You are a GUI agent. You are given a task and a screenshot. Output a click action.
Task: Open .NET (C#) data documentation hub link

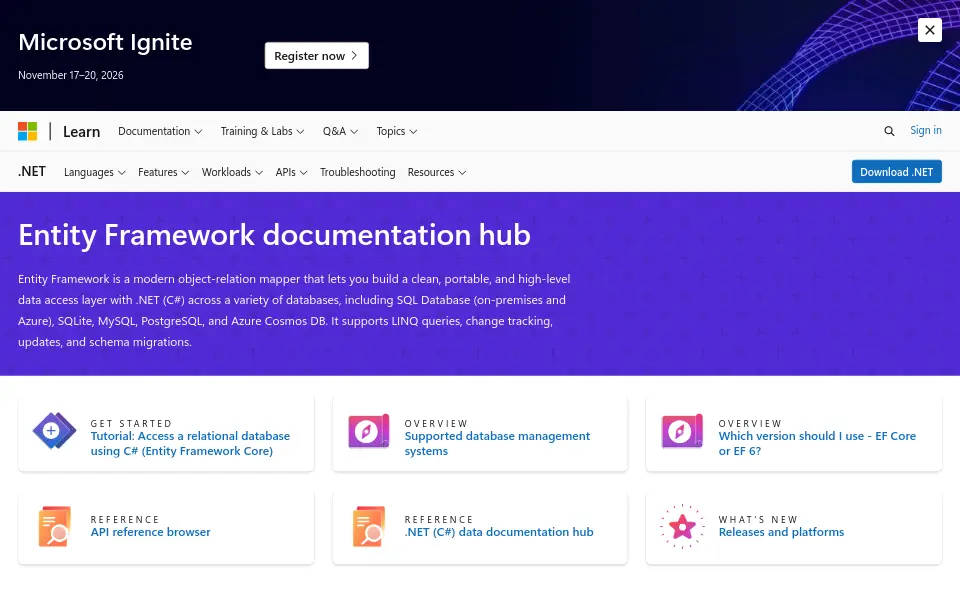coord(499,532)
